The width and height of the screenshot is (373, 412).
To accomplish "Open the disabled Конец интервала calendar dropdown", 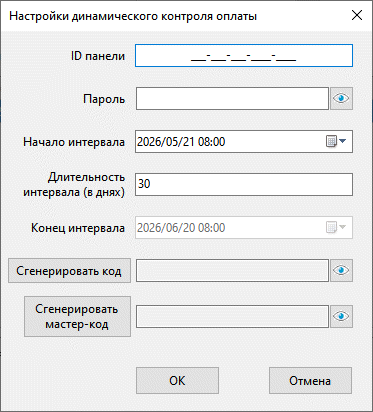I will [336, 227].
